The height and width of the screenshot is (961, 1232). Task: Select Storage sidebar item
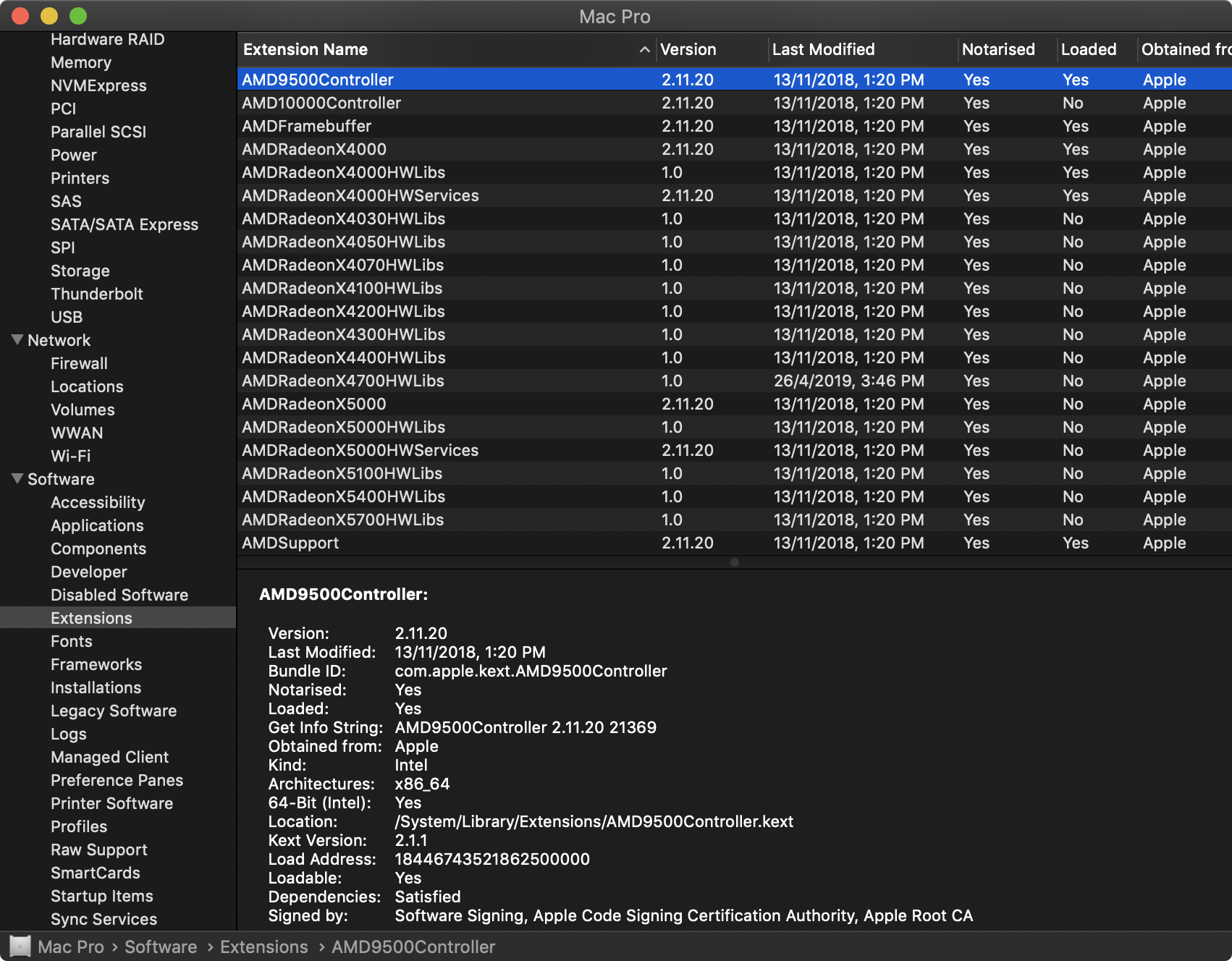click(80, 271)
